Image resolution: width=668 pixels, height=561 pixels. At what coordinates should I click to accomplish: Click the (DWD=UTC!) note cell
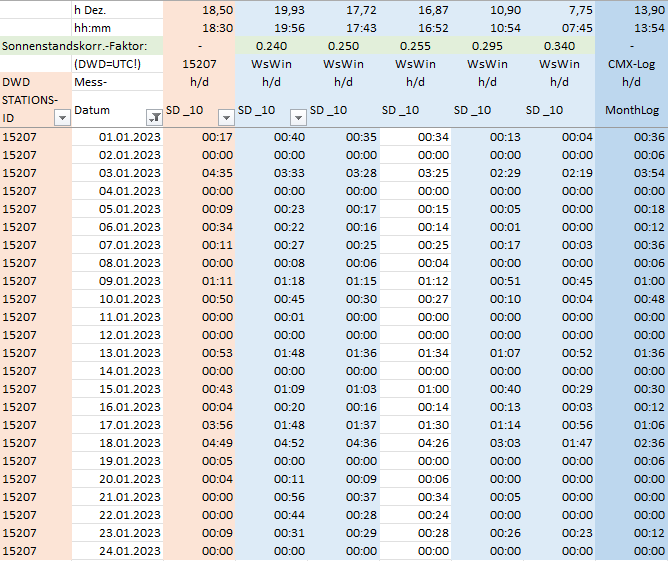(x=117, y=64)
